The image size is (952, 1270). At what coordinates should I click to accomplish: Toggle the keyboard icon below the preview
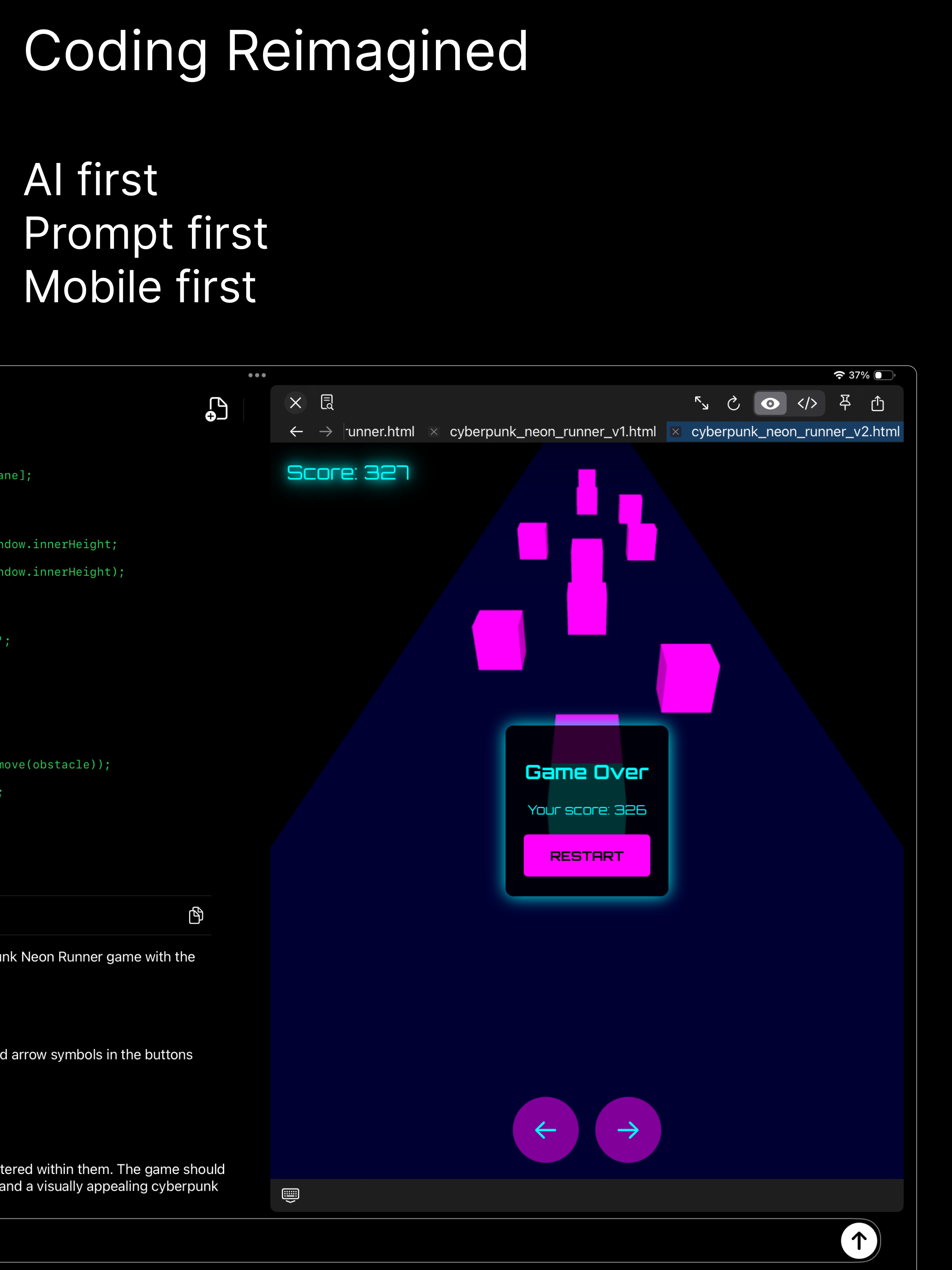coord(291,1195)
